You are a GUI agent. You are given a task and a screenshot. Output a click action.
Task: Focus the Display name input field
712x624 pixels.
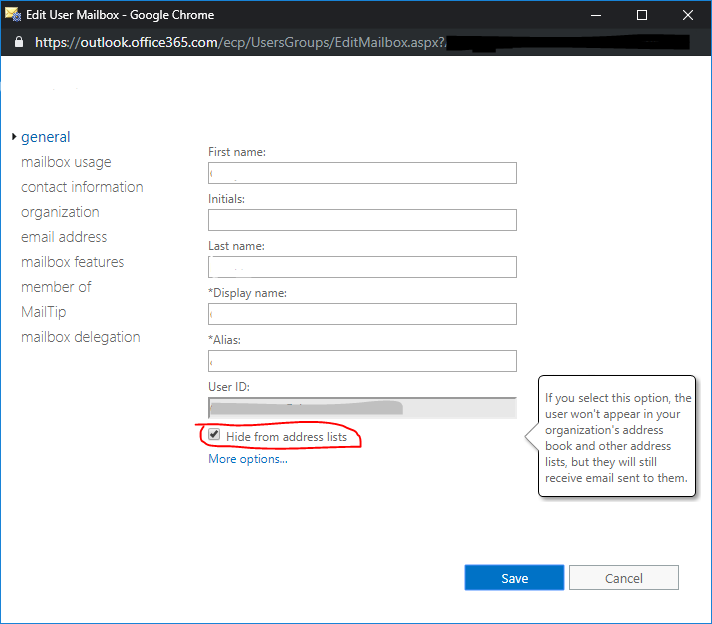[x=362, y=314]
